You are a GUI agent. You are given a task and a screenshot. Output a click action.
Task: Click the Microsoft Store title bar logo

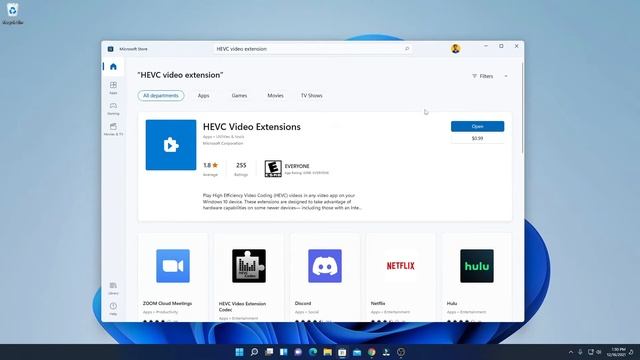pos(110,49)
